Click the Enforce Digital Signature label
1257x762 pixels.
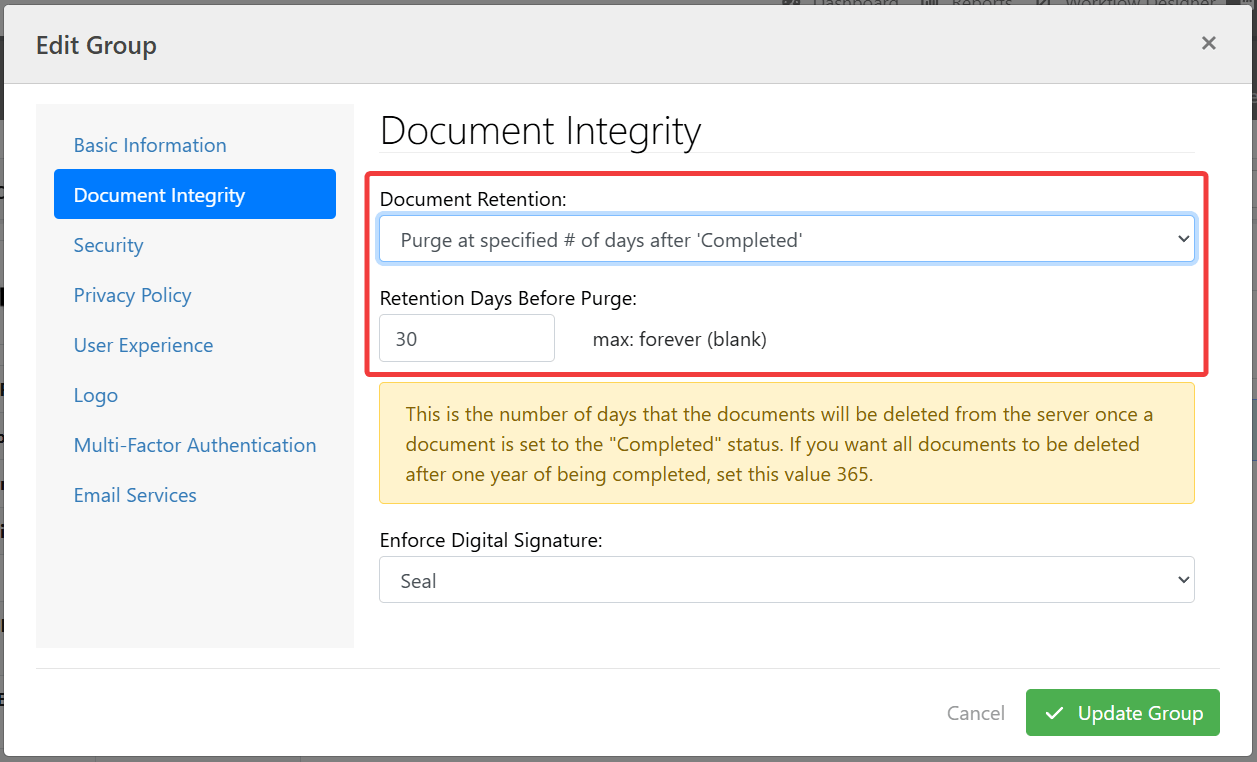pos(491,541)
